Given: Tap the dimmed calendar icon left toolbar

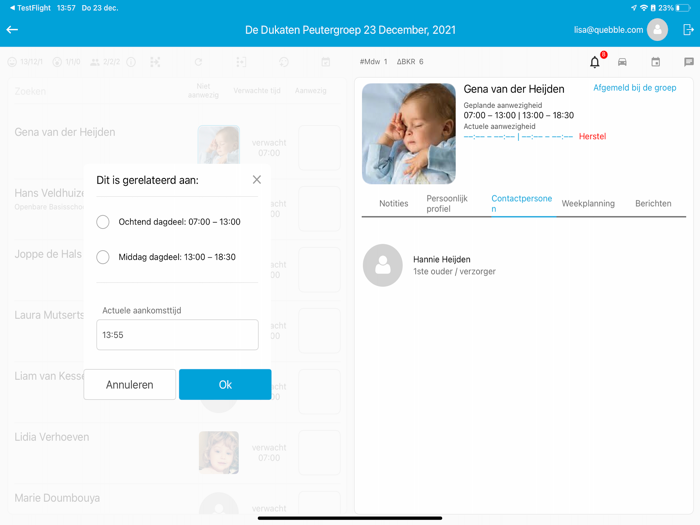Looking at the screenshot, I should [326, 62].
